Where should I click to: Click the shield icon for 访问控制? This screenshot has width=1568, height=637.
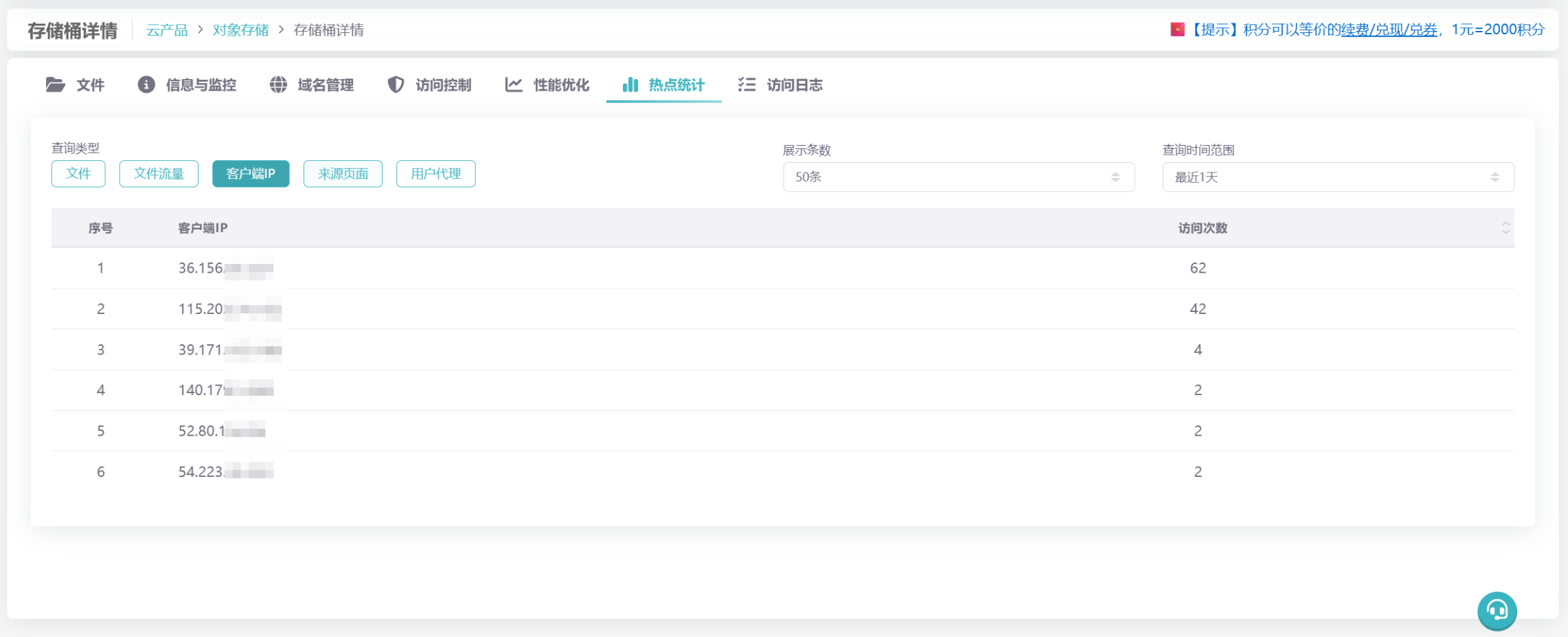click(x=396, y=85)
